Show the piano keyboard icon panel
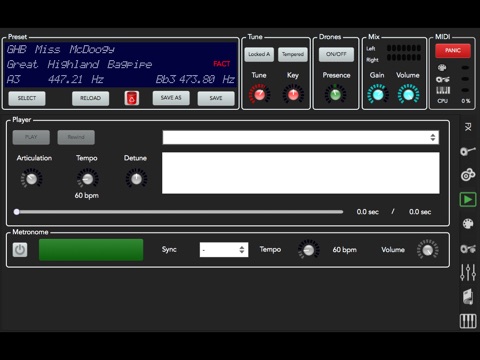This screenshot has height=360, width=480. point(468,321)
